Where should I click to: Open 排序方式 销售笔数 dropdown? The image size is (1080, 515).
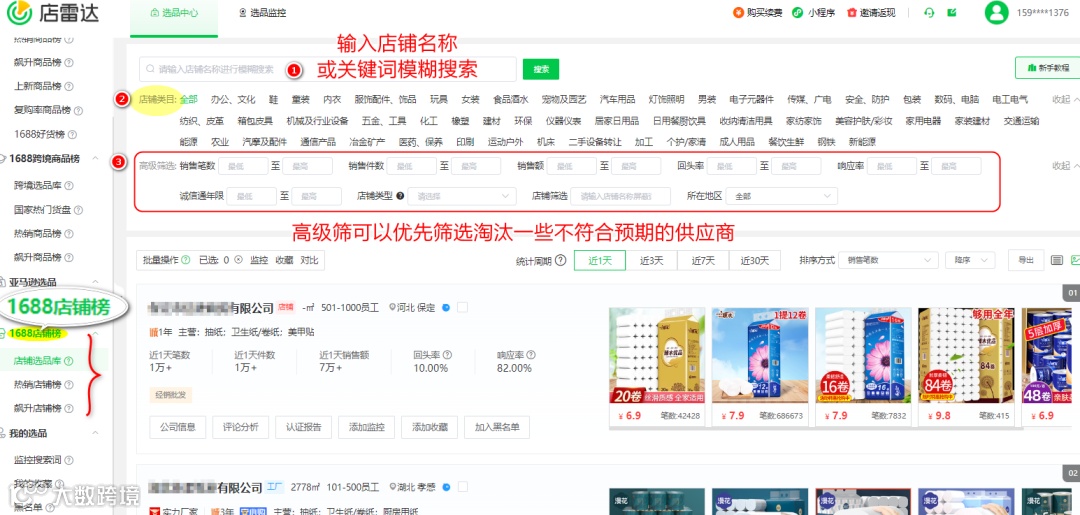tap(889, 260)
